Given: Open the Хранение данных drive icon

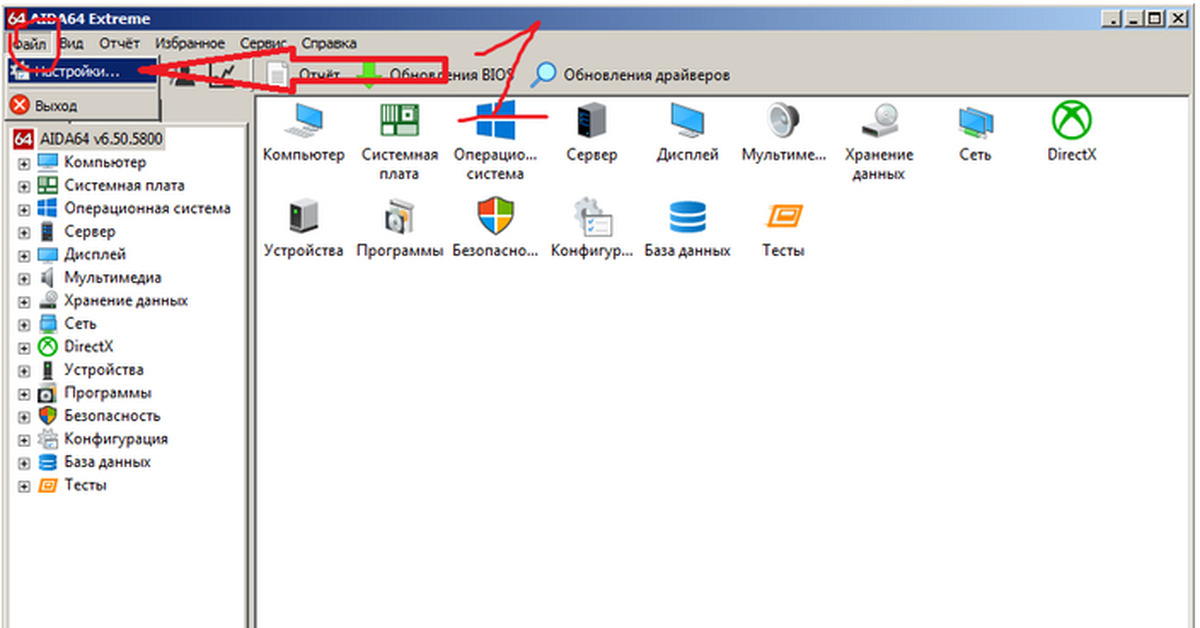Looking at the screenshot, I should [879, 121].
